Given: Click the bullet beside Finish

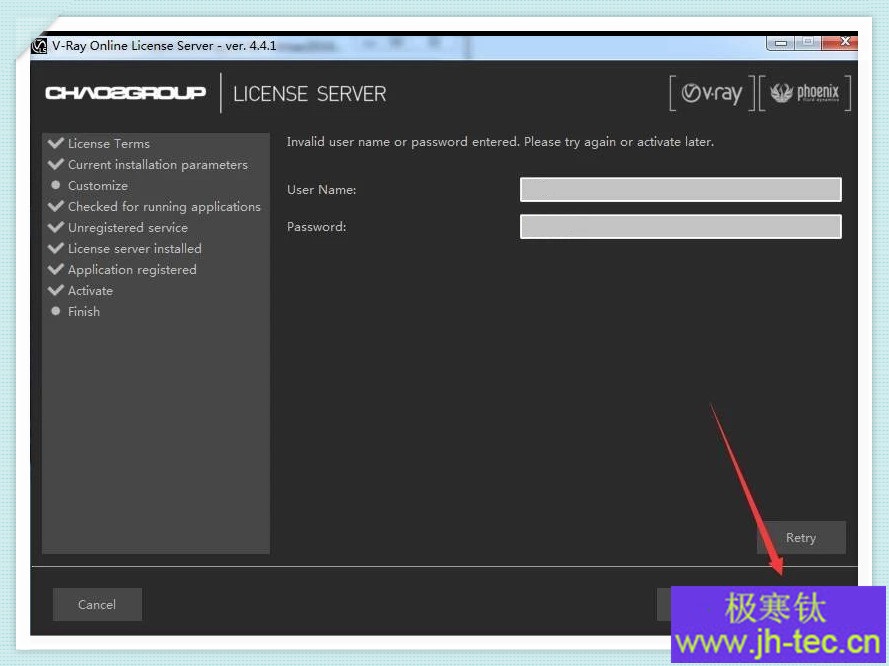Looking at the screenshot, I should click(x=56, y=311).
